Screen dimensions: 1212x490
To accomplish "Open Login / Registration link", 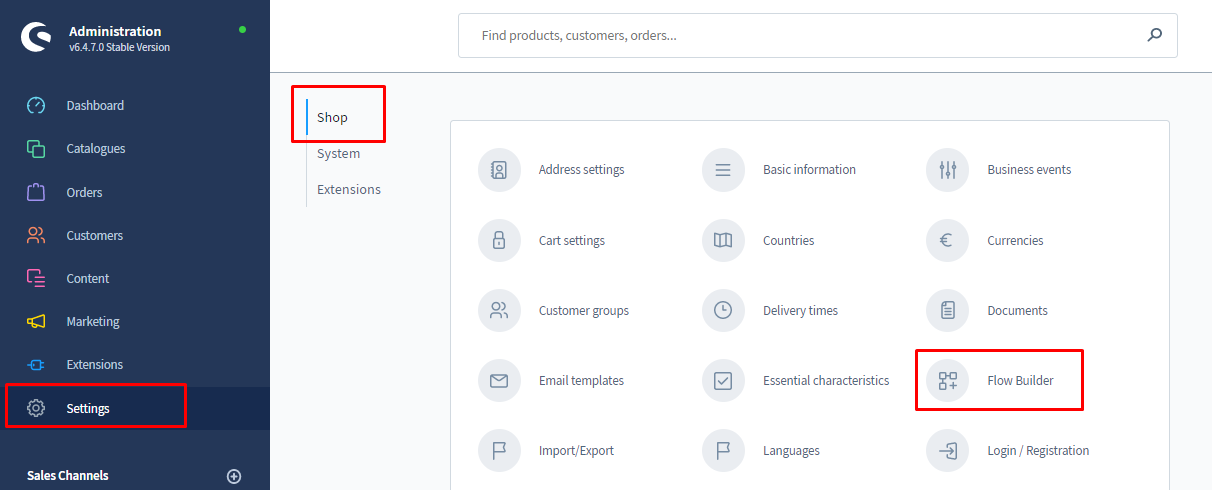I will pos(1038,450).
